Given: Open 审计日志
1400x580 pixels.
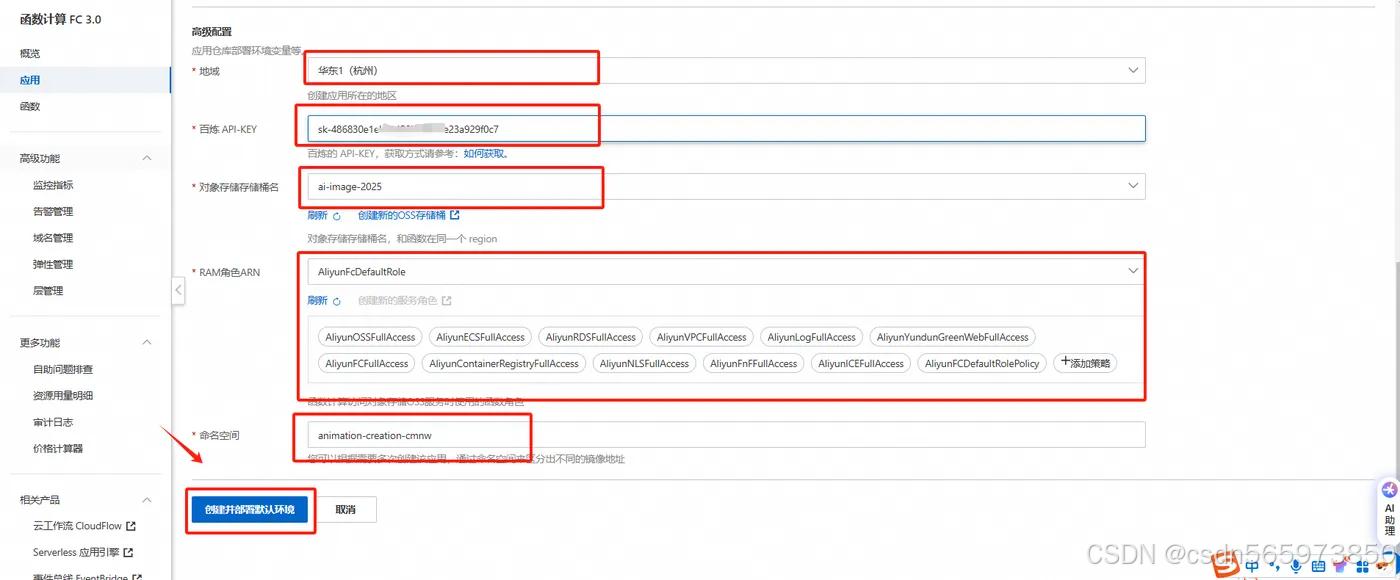Looking at the screenshot, I should (x=53, y=422).
